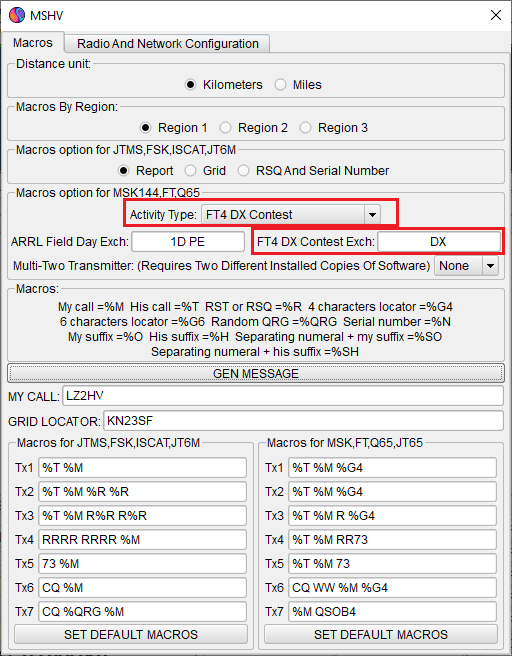512x656 pixels.
Task: Open the Activity Type dropdown
Action: (291, 215)
